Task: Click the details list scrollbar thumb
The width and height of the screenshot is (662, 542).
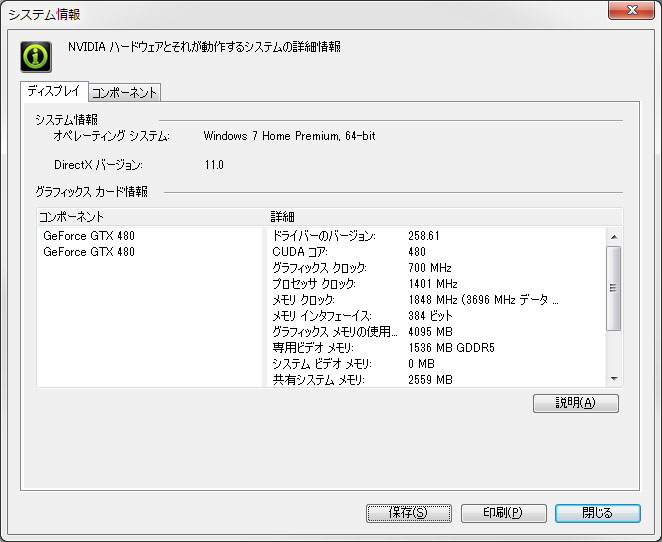Action: 614,287
